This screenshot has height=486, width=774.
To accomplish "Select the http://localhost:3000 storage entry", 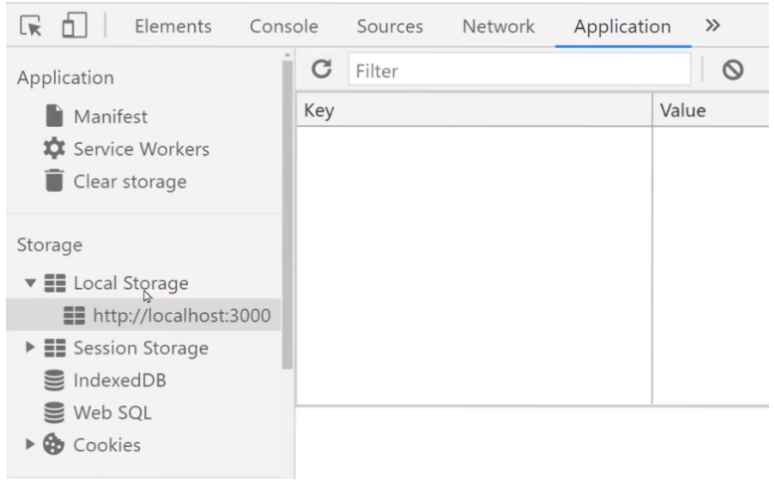I will [144, 315].
